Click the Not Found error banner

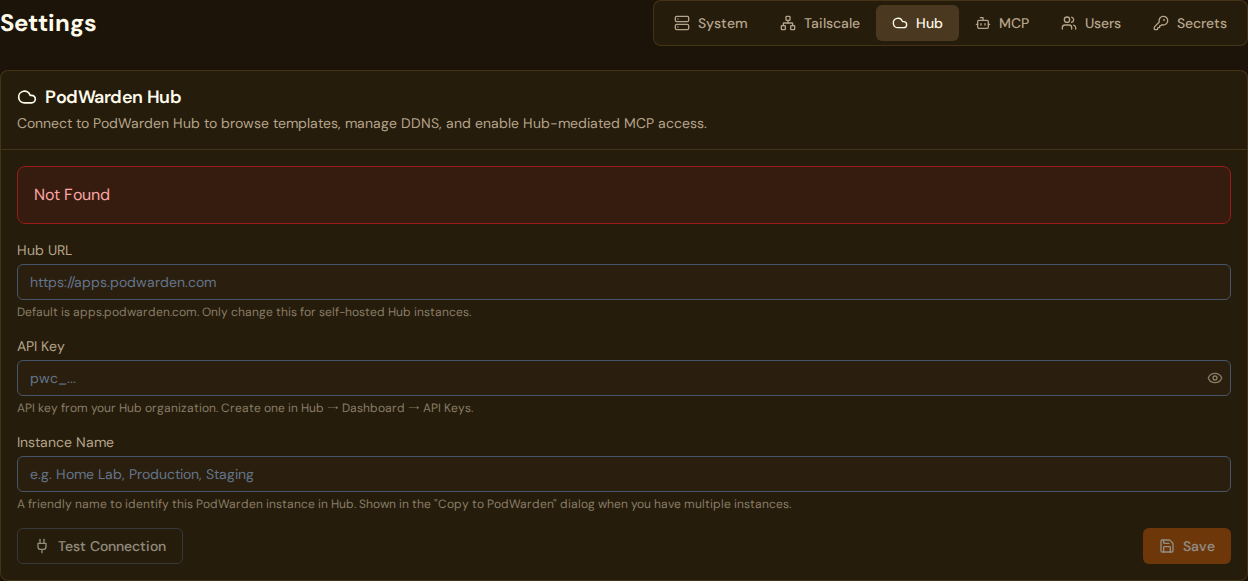[624, 194]
